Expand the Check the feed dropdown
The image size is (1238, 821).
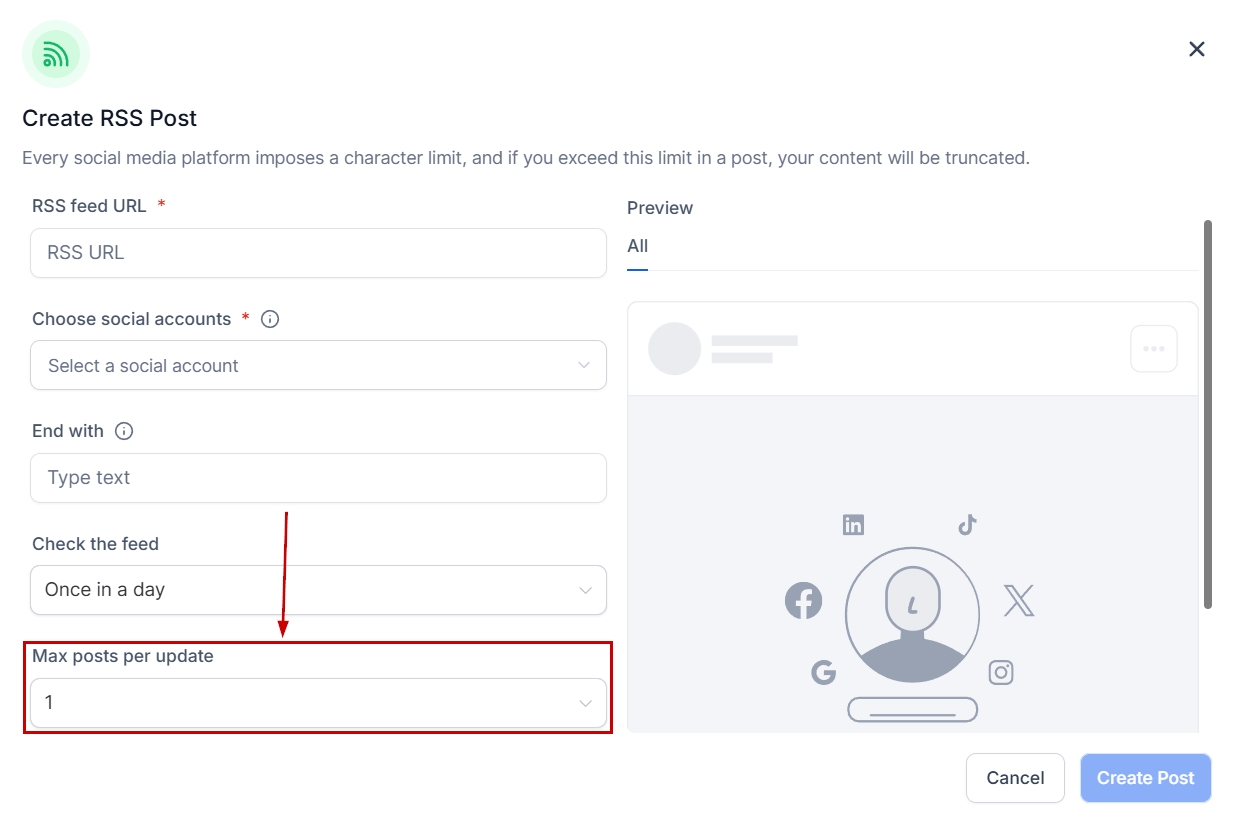(318, 590)
